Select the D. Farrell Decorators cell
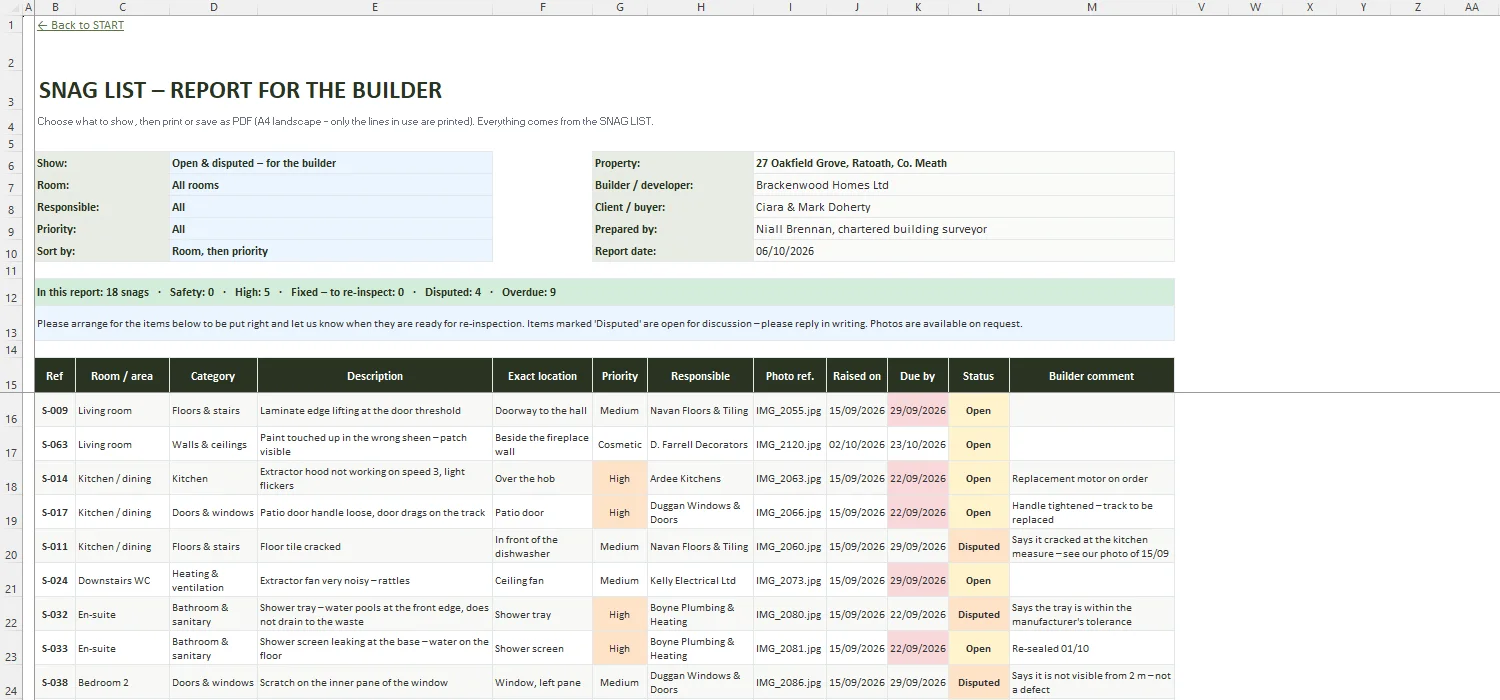This screenshot has width=1500, height=700. tap(700, 444)
